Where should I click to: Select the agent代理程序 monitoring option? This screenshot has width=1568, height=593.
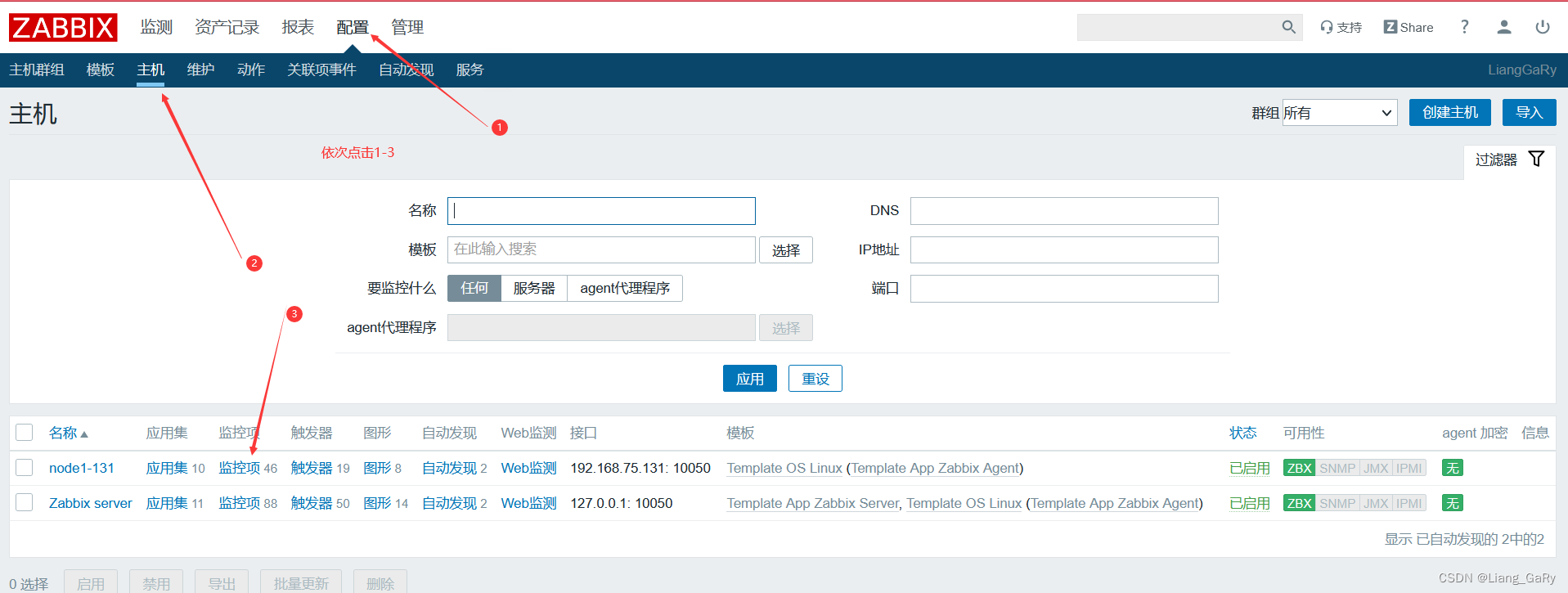tap(625, 288)
